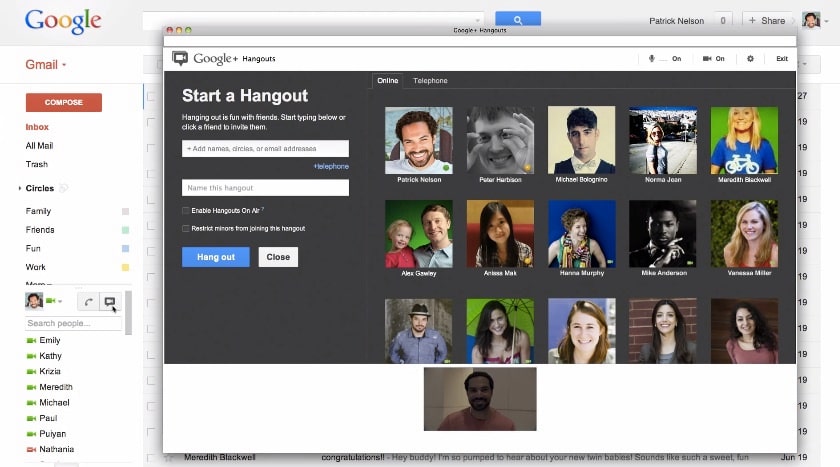This screenshot has height=467, width=840.
Task: Expand the Circles section arrow
Action: (20, 189)
